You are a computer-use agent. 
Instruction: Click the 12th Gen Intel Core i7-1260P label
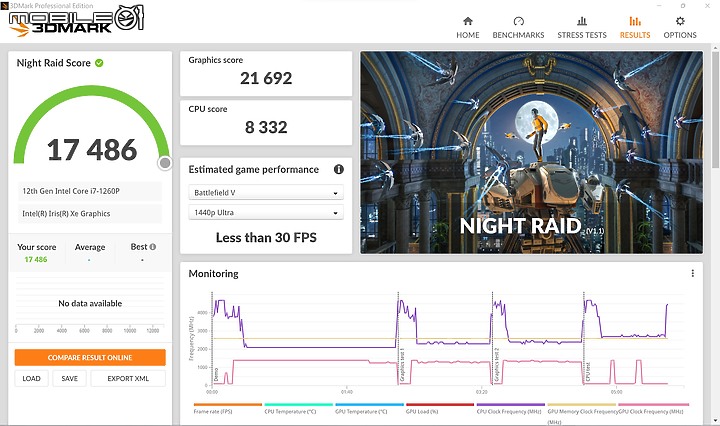71,191
